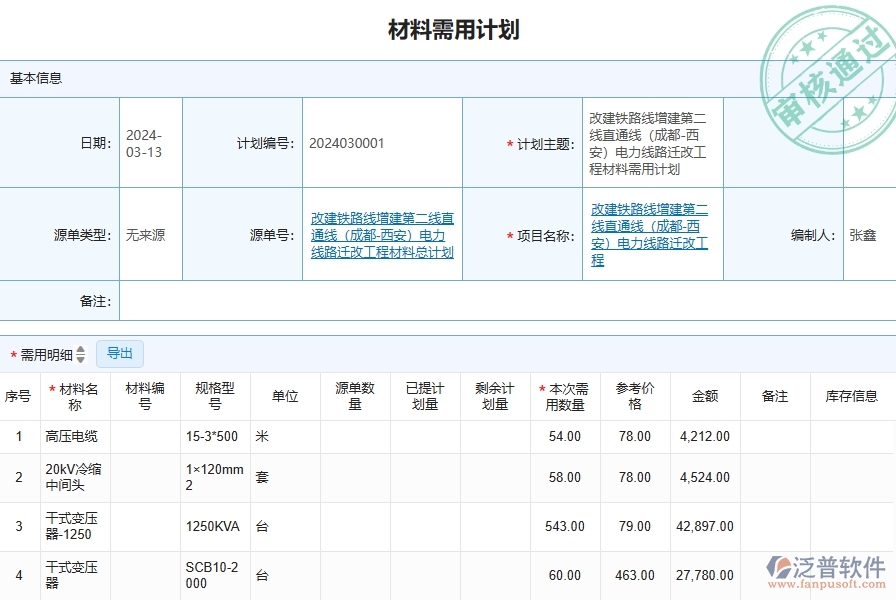The image size is (896, 600).
Task: Click the 导出 export button
Action: (120, 353)
